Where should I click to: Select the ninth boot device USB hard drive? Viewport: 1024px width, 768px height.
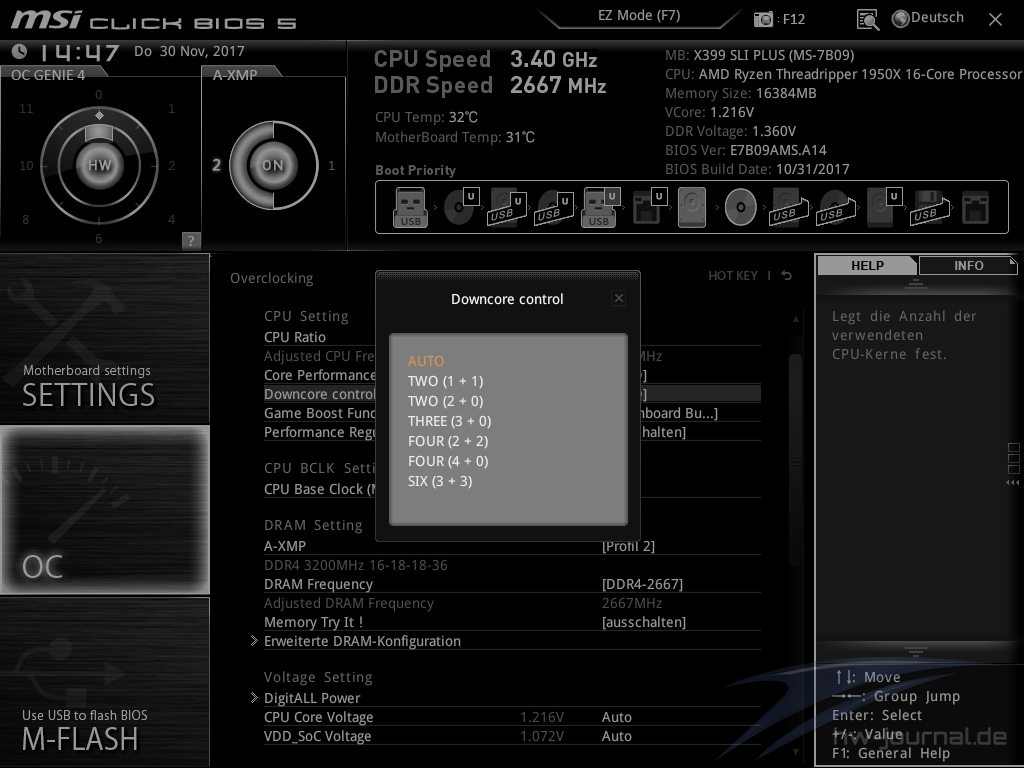click(x=790, y=207)
